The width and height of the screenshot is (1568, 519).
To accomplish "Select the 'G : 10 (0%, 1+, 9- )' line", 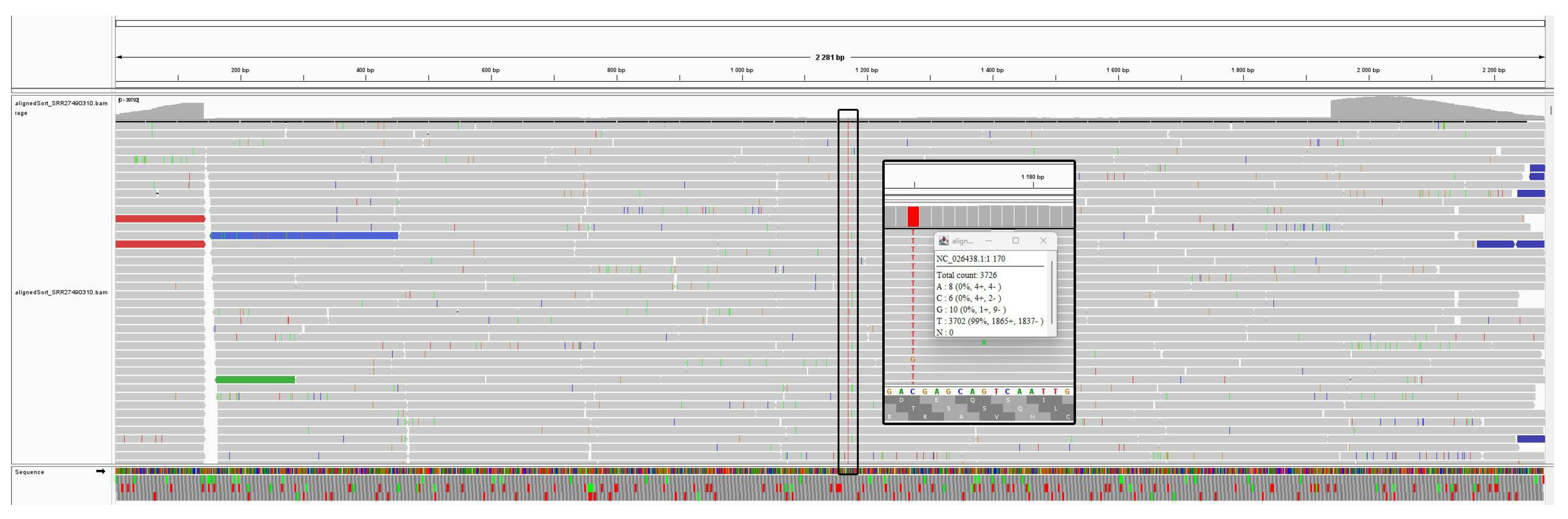I will 971,310.
